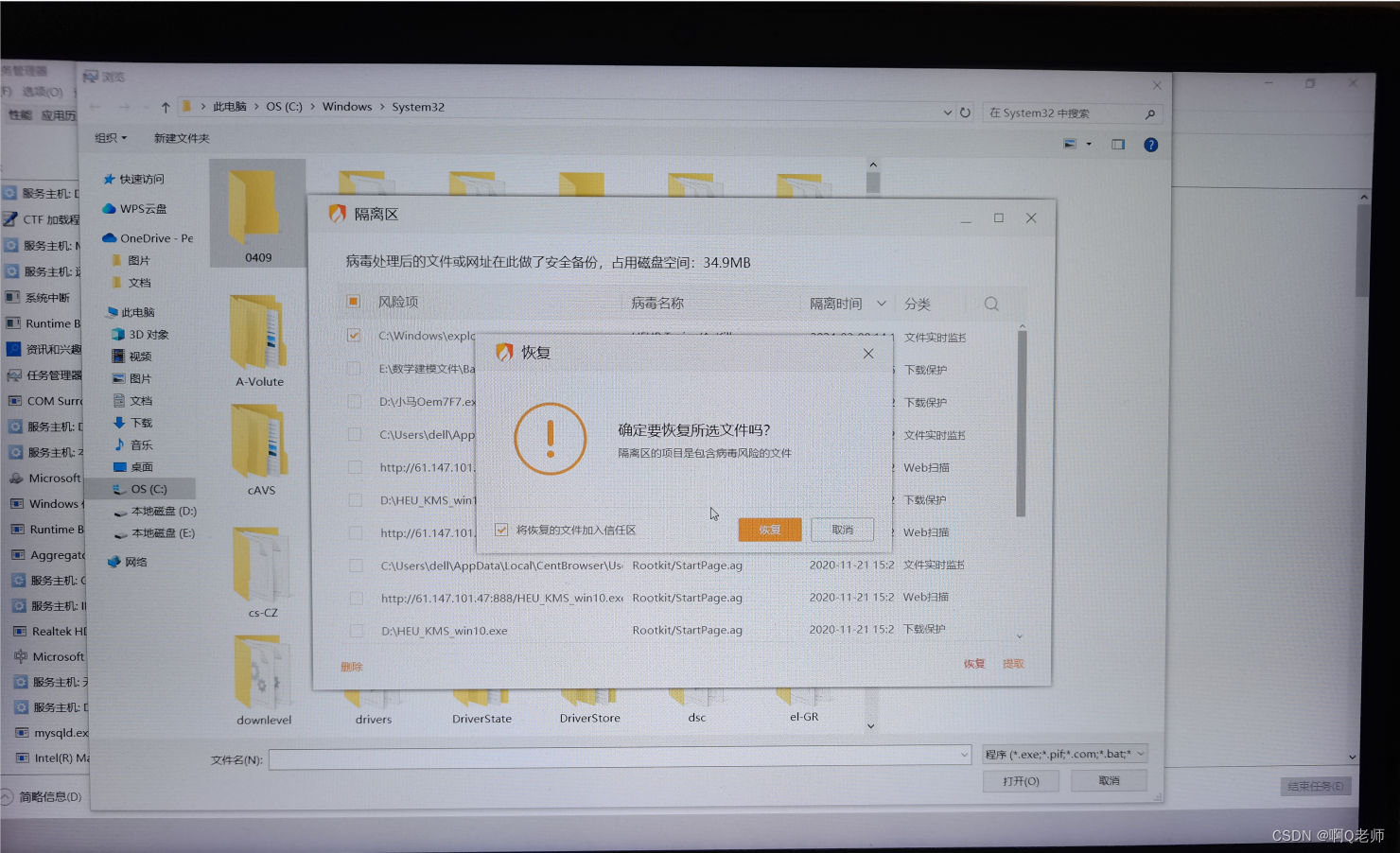Screen dimensions: 1400x853
Task: Click the 在 System32 中搜索 search box
Action: coord(1072,113)
